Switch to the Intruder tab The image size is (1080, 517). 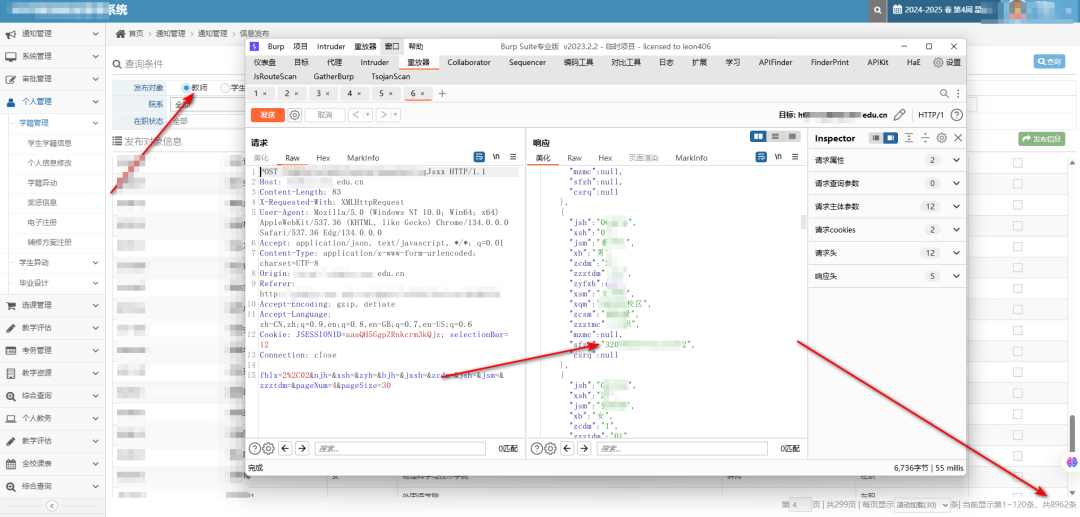pyautogui.click(x=374, y=62)
